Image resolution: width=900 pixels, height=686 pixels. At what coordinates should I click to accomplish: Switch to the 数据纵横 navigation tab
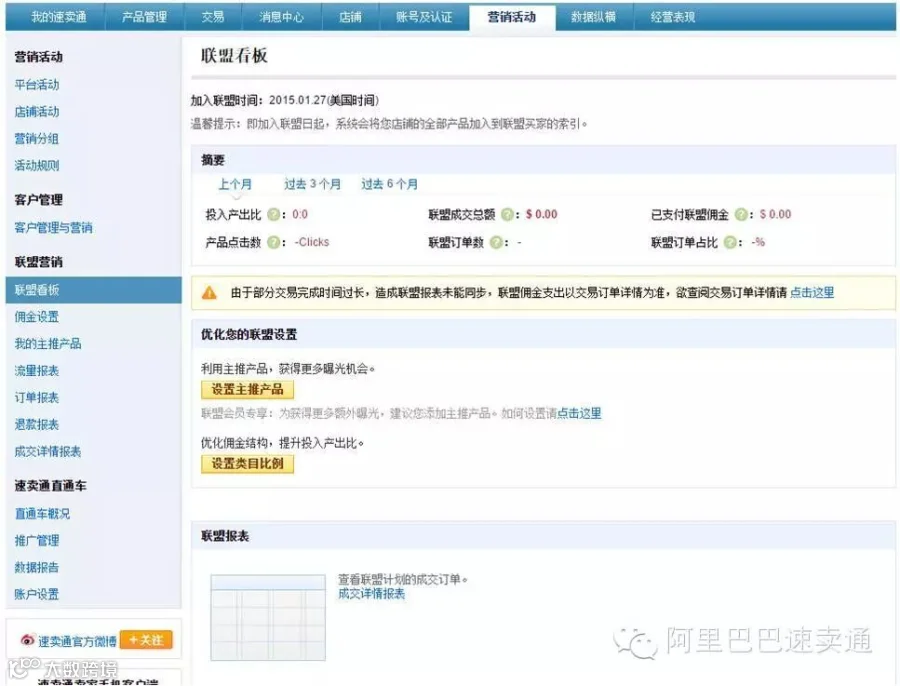point(593,17)
